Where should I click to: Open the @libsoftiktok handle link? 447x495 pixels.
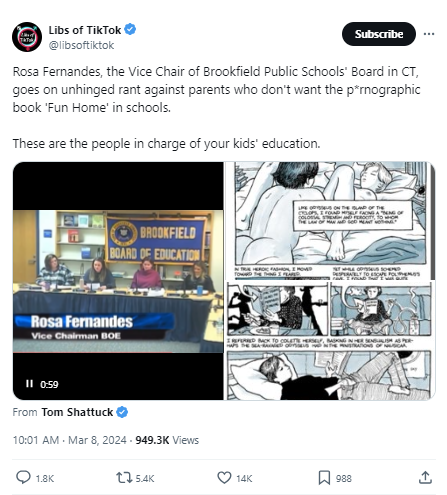pos(81,45)
